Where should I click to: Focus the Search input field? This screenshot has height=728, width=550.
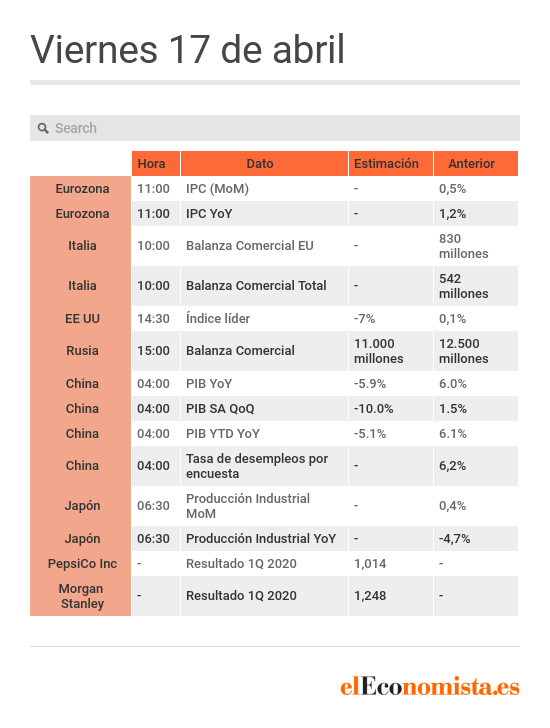[x=275, y=128]
